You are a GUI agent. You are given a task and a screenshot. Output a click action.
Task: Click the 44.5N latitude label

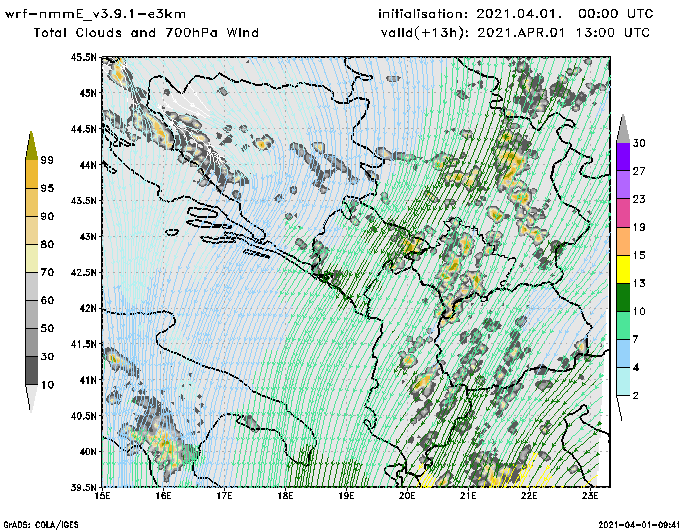(83, 129)
